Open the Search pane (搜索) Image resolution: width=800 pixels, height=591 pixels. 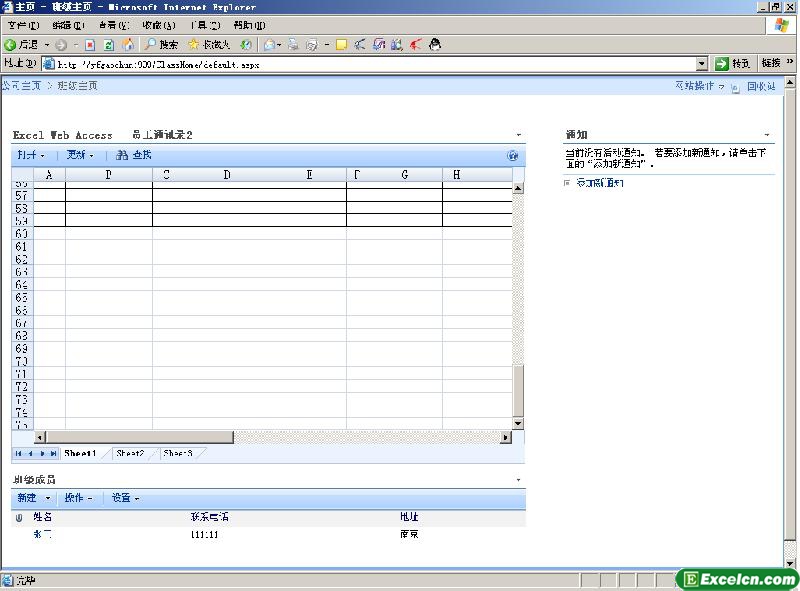161,45
